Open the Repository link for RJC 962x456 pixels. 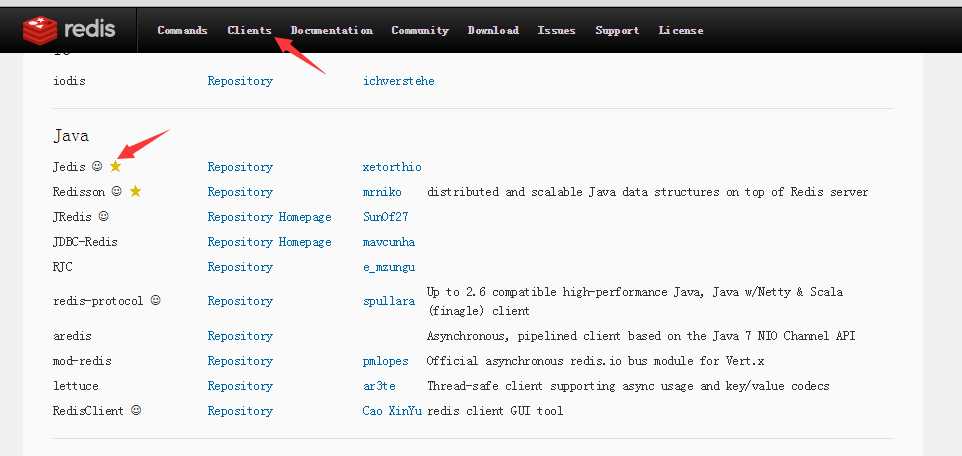coord(240,267)
